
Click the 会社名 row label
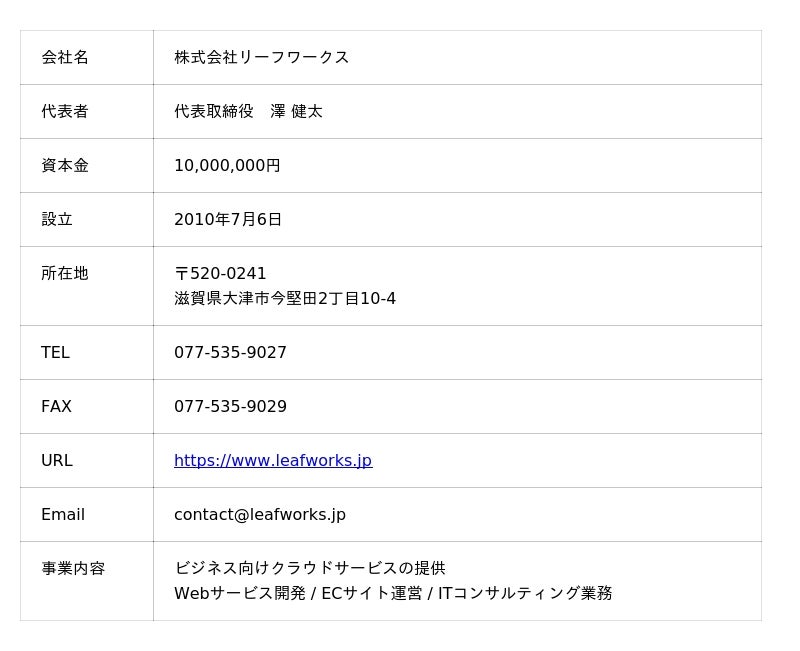(65, 58)
